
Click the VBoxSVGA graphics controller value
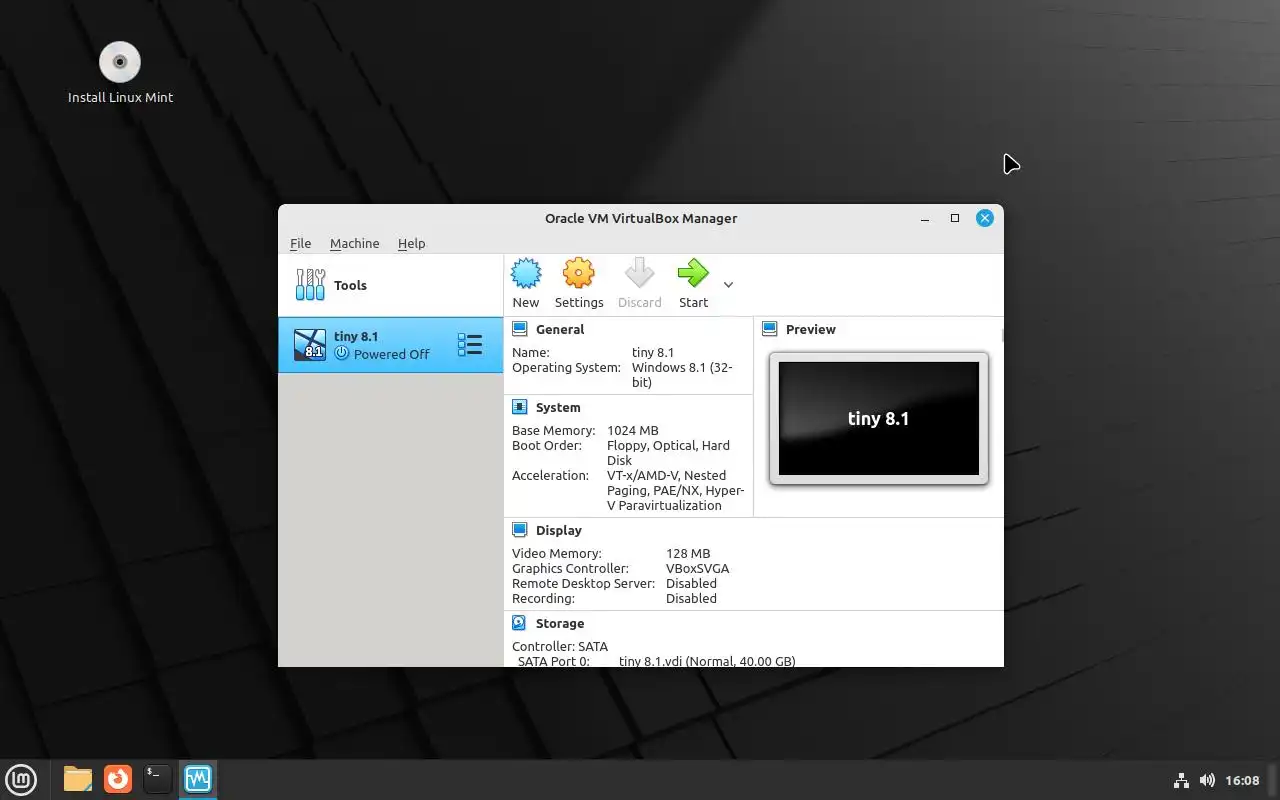[698, 568]
